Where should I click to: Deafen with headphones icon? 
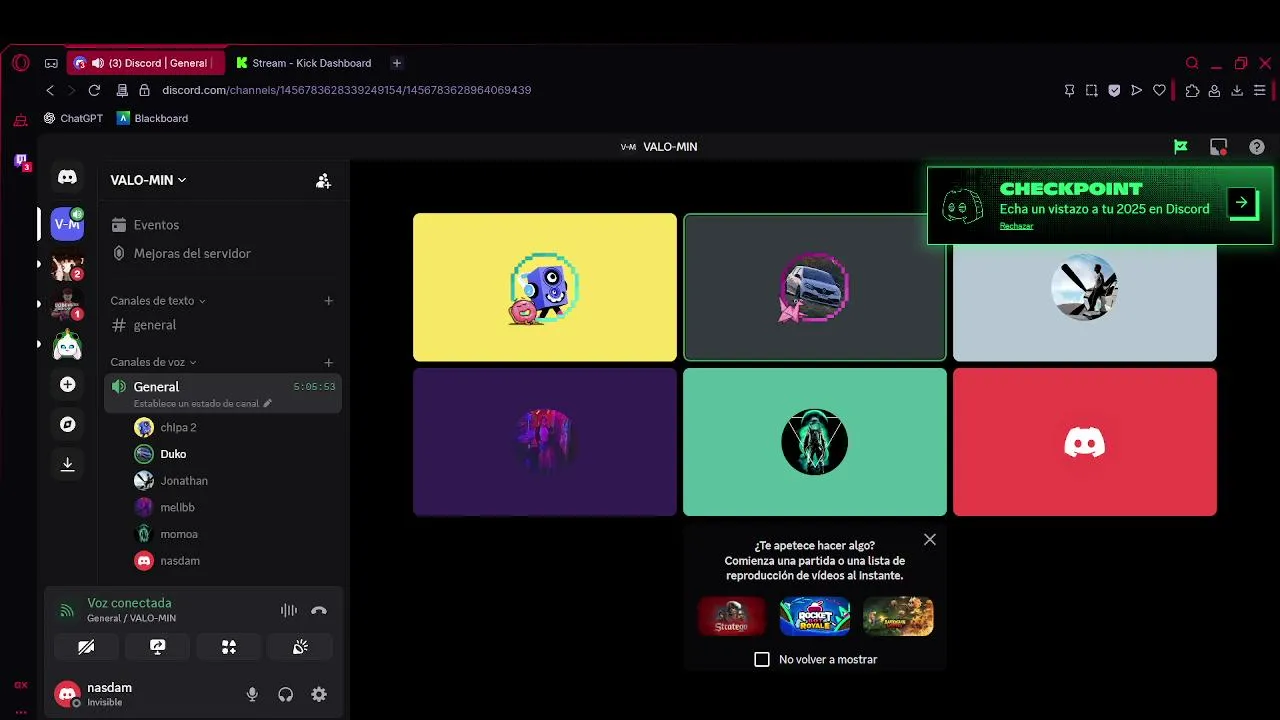[286, 694]
